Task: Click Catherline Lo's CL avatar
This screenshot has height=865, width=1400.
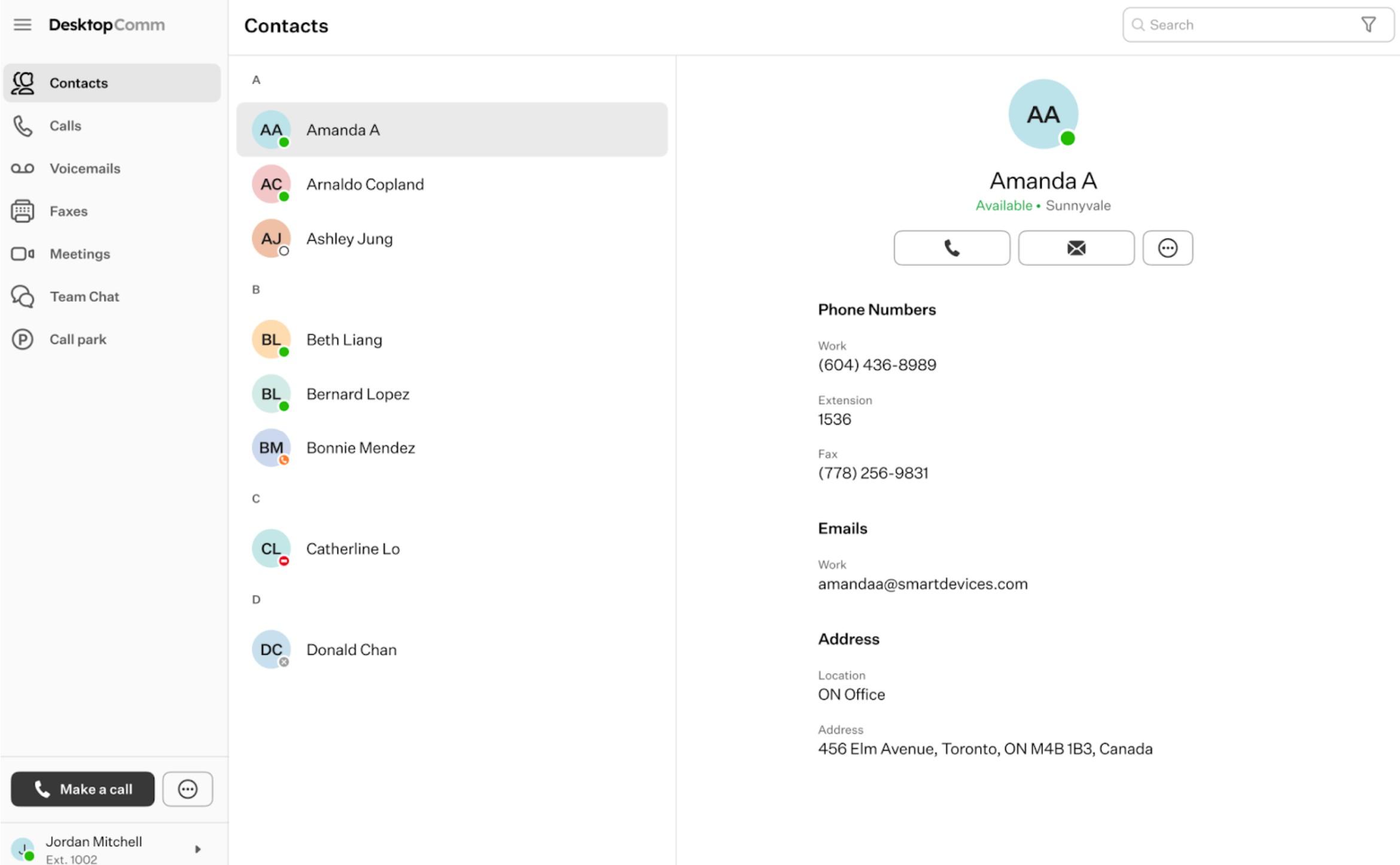Action: (x=271, y=548)
